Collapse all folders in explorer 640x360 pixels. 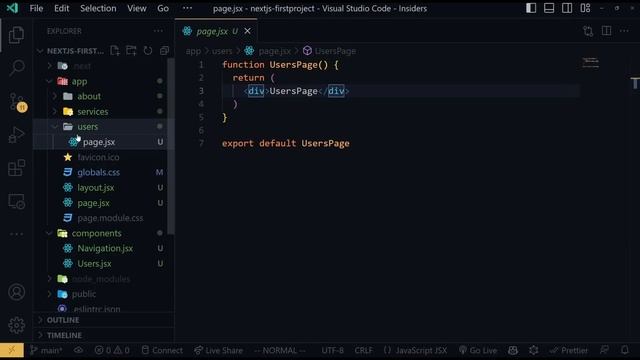point(164,51)
